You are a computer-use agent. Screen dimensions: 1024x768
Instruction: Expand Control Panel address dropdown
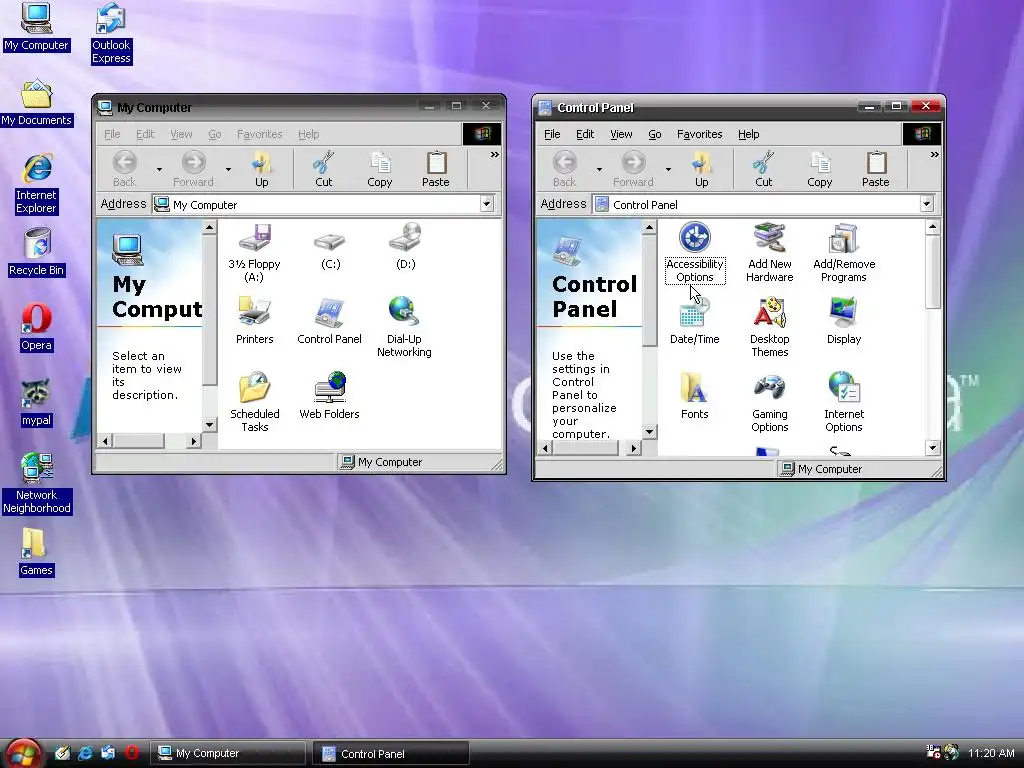pos(927,204)
